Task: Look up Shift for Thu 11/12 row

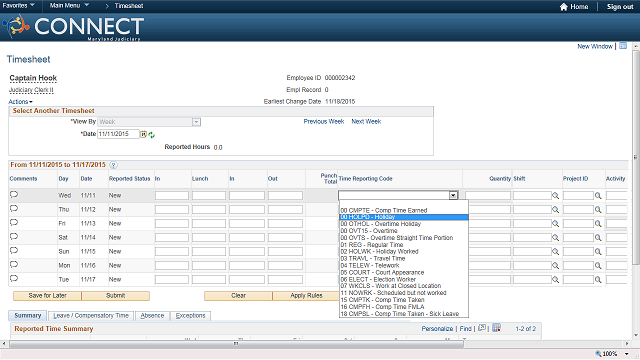Action: tap(556, 210)
